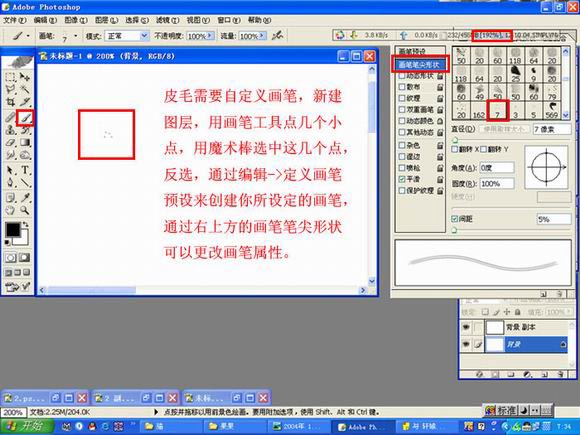
Task: Select the Move tool
Action: (25, 77)
